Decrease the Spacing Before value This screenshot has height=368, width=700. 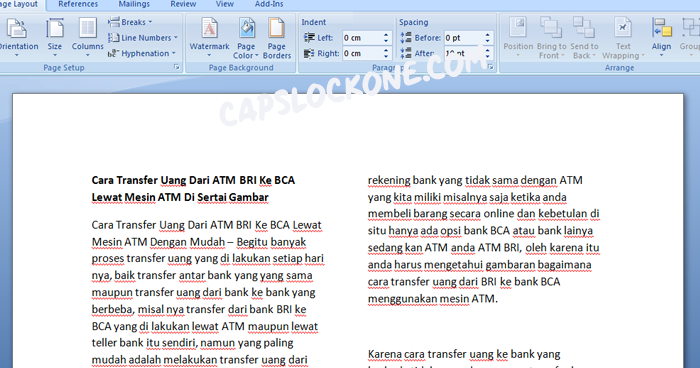pyautogui.click(x=488, y=41)
